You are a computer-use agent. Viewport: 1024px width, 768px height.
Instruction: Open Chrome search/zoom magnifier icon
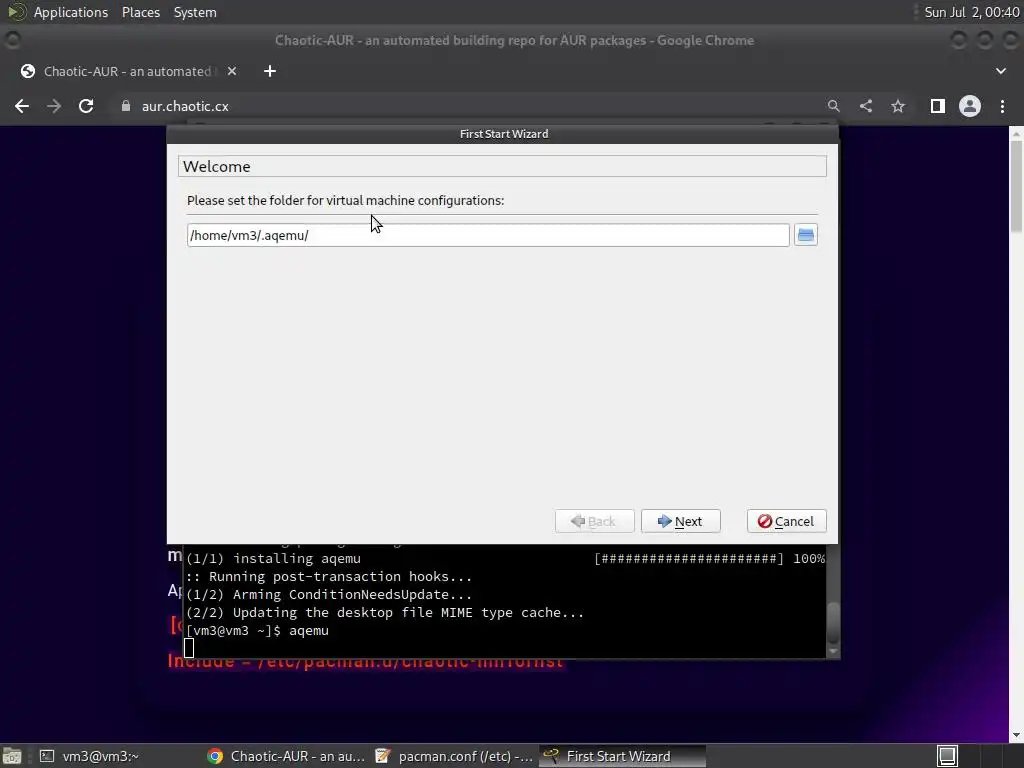point(833,106)
